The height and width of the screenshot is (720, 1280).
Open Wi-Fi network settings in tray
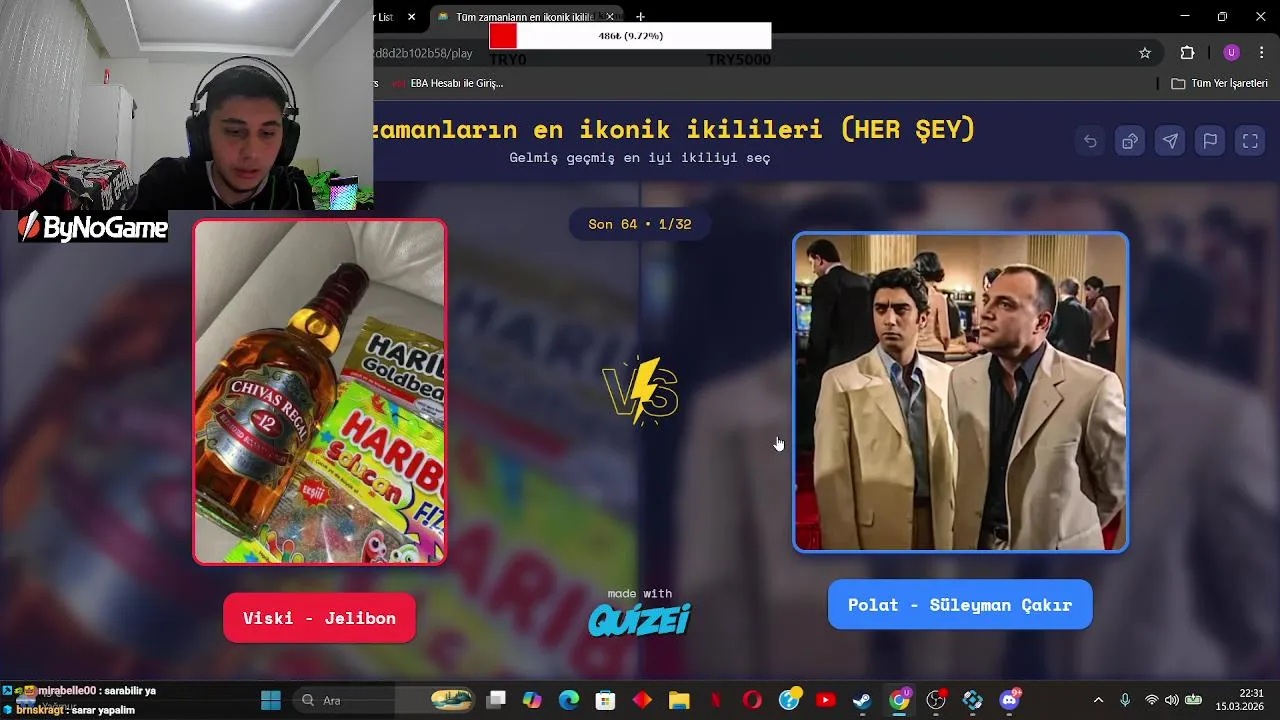pyautogui.click(x=1152, y=700)
